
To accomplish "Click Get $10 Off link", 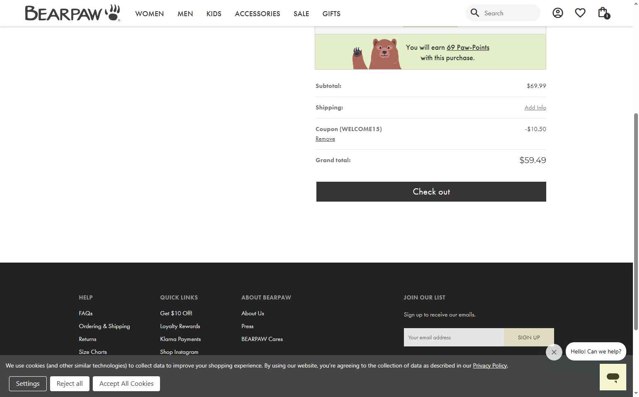I will [176, 313].
